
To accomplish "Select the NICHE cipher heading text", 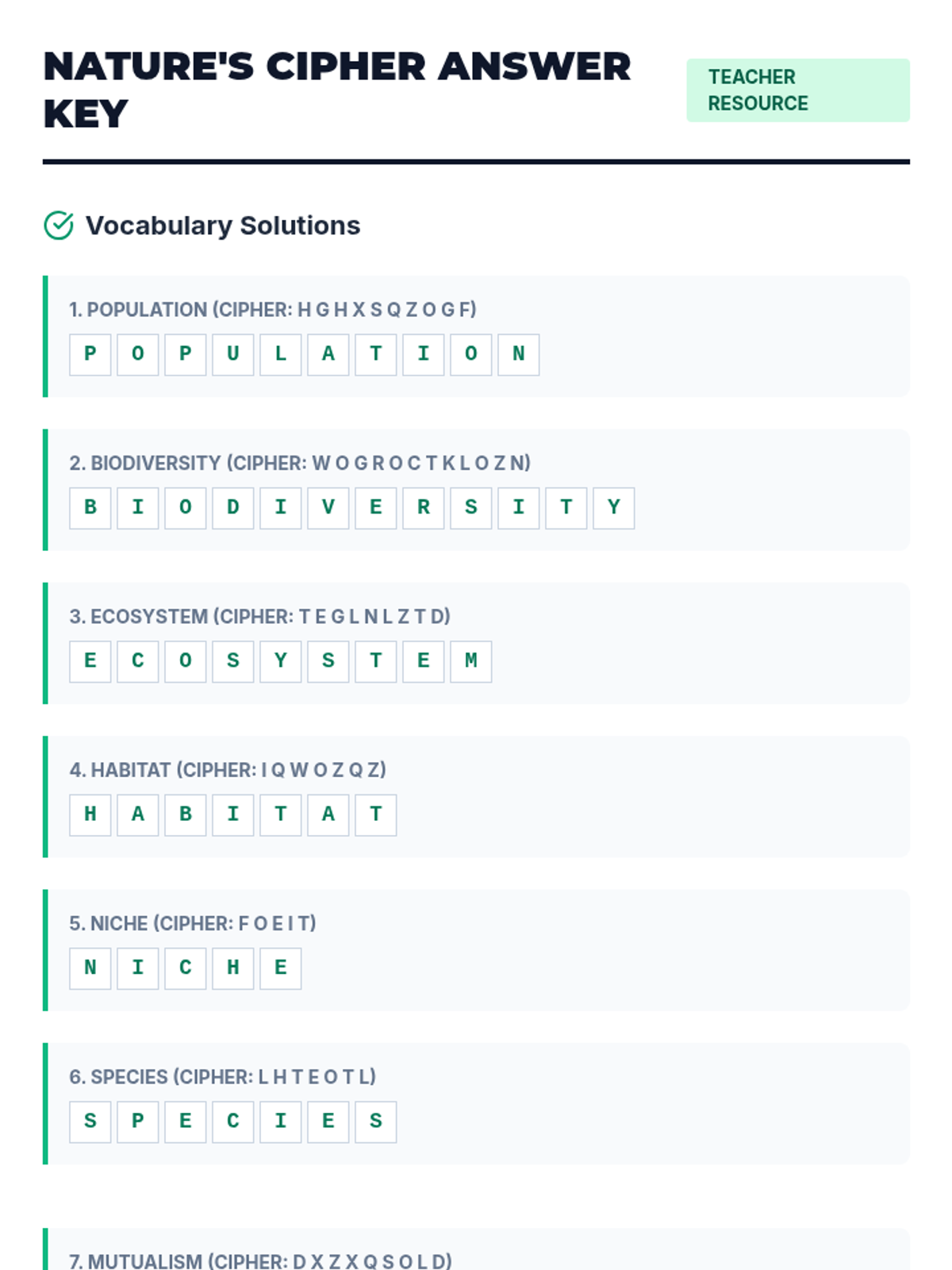I will [192, 923].
